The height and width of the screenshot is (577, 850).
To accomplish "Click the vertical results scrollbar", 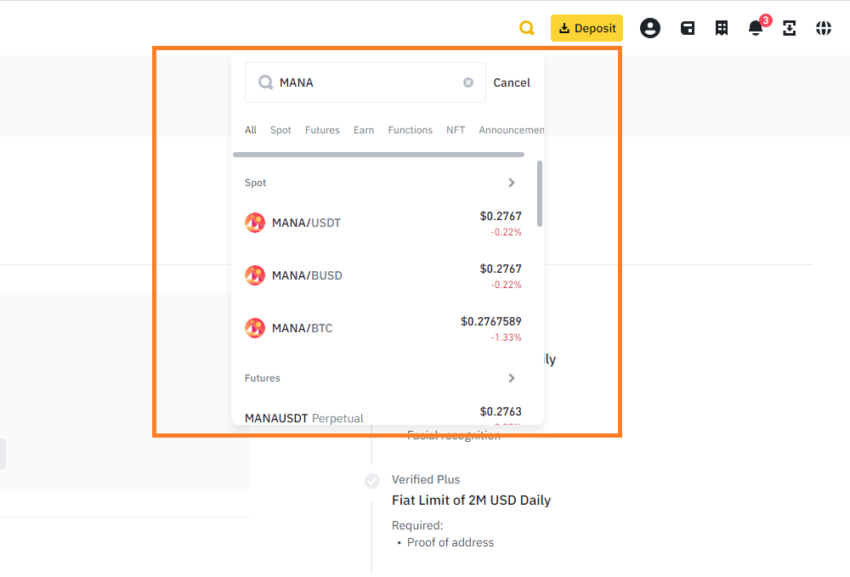I will click(539, 194).
